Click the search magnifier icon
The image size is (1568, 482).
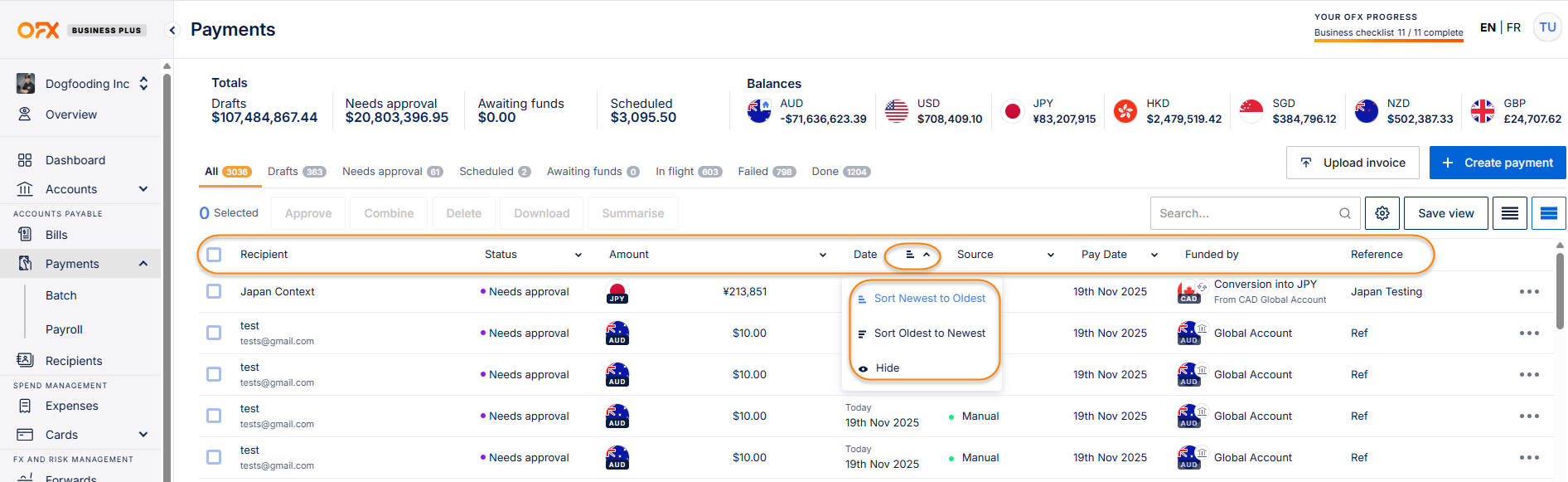tap(1344, 213)
